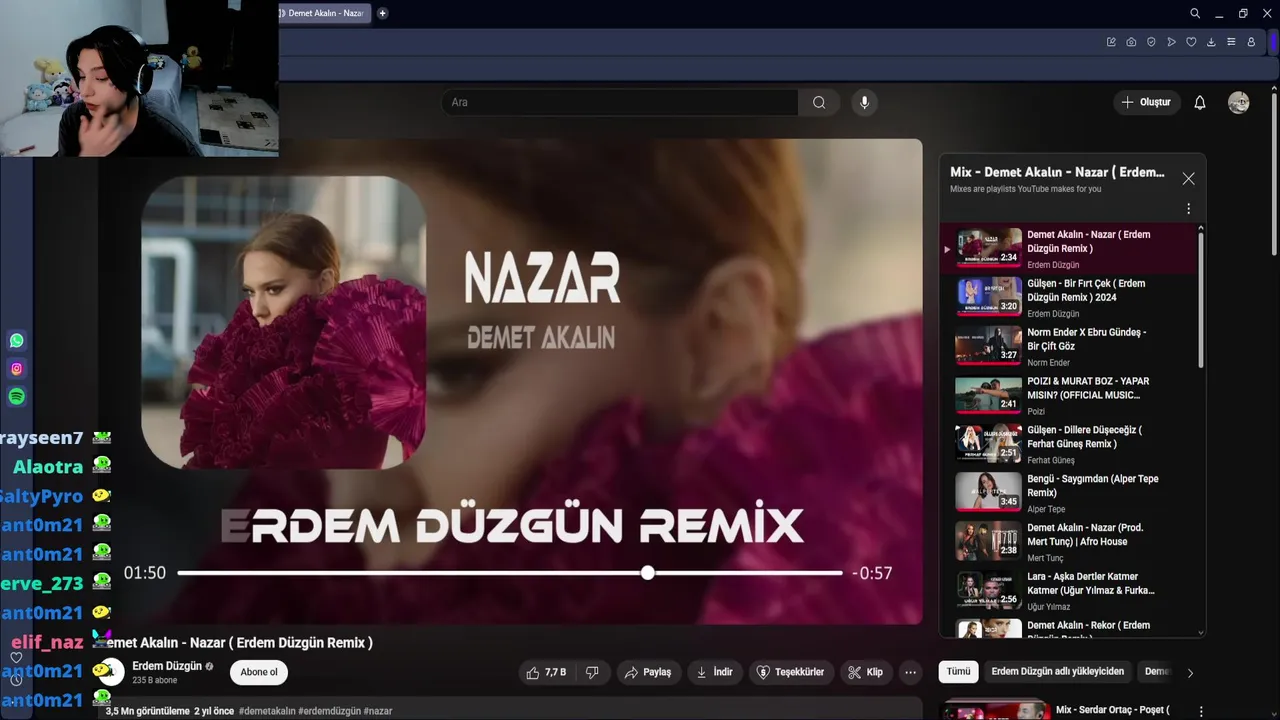
Task: Play 'Bengü - Saygımdan (Alper Tepe Remix)' entry
Action: 1070,493
